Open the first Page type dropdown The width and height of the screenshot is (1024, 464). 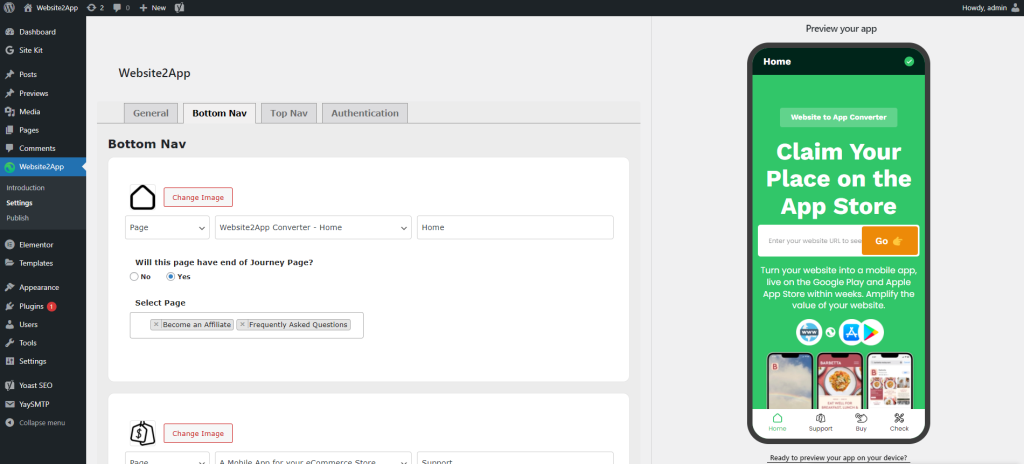pyautogui.click(x=167, y=227)
